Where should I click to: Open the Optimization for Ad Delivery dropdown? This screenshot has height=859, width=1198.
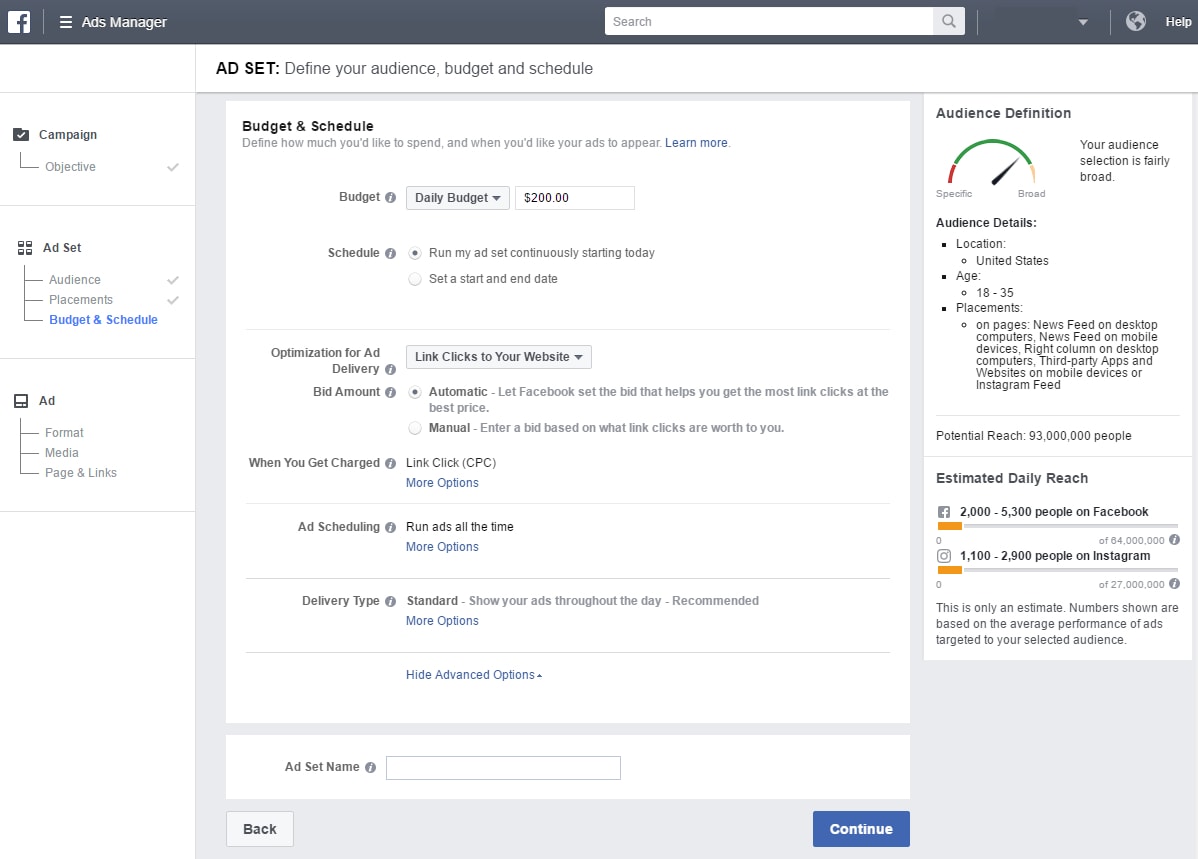click(498, 356)
